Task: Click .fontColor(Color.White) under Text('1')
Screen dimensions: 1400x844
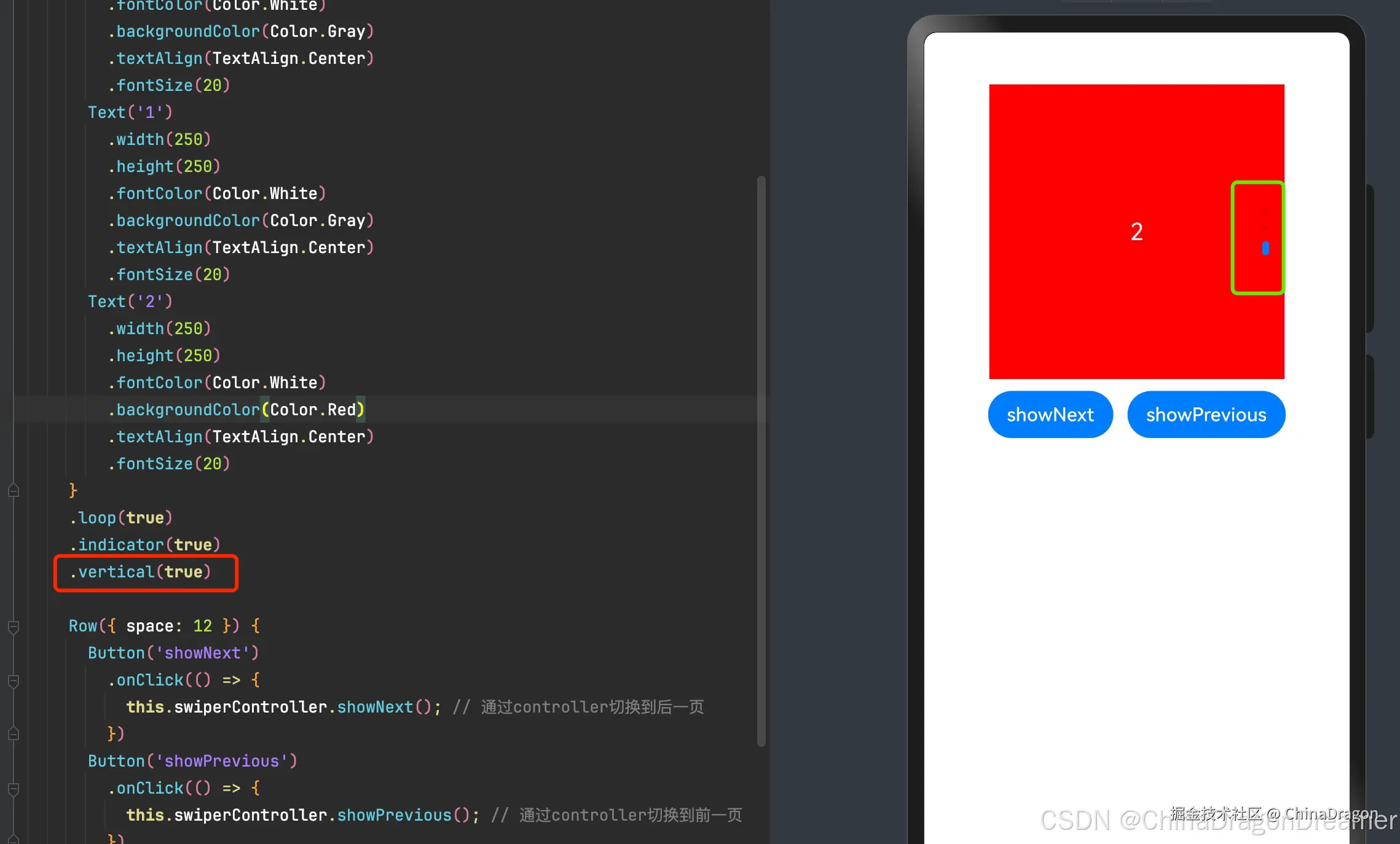Action: click(x=217, y=193)
